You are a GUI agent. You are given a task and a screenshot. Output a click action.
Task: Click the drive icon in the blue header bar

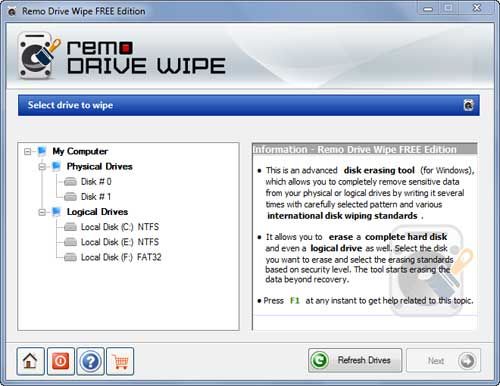pos(468,105)
